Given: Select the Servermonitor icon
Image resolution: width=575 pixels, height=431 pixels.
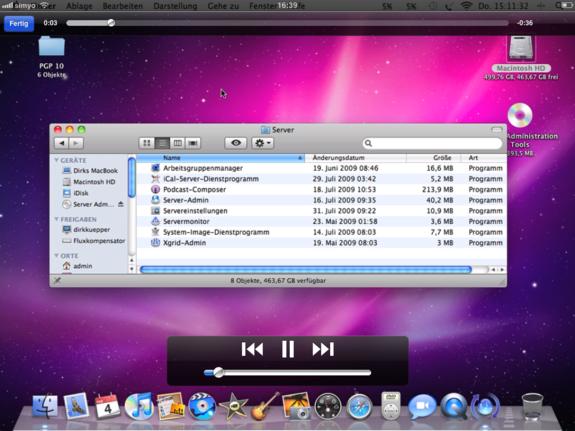Looking at the screenshot, I should (x=155, y=221).
